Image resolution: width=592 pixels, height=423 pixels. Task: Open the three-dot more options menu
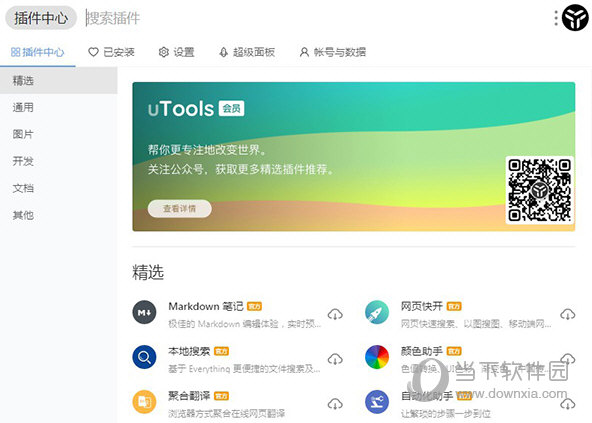pyautogui.click(x=556, y=18)
